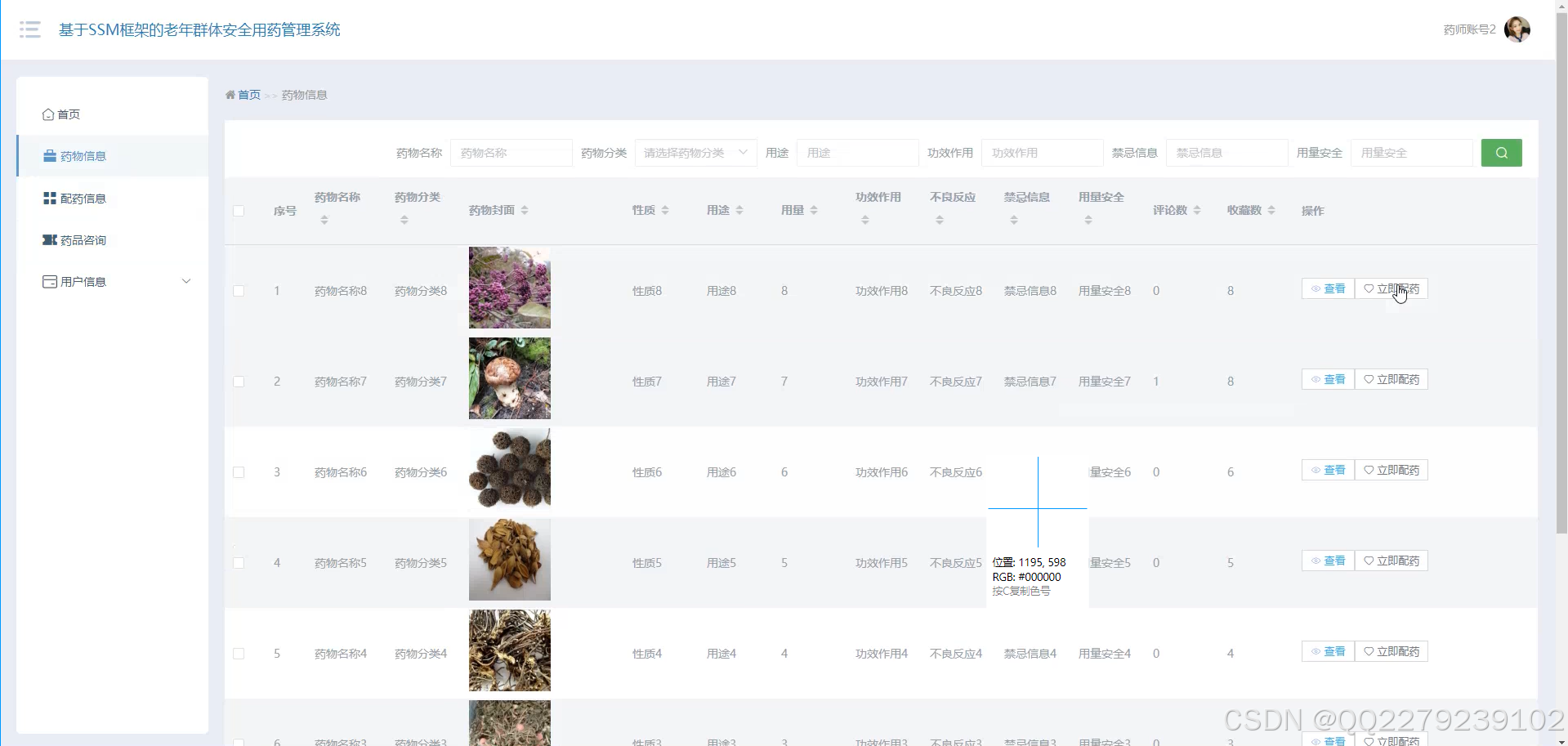The height and width of the screenshot is (746, 1568).
Task: Check the row for 药物名称8
Action: coord(239,291)
